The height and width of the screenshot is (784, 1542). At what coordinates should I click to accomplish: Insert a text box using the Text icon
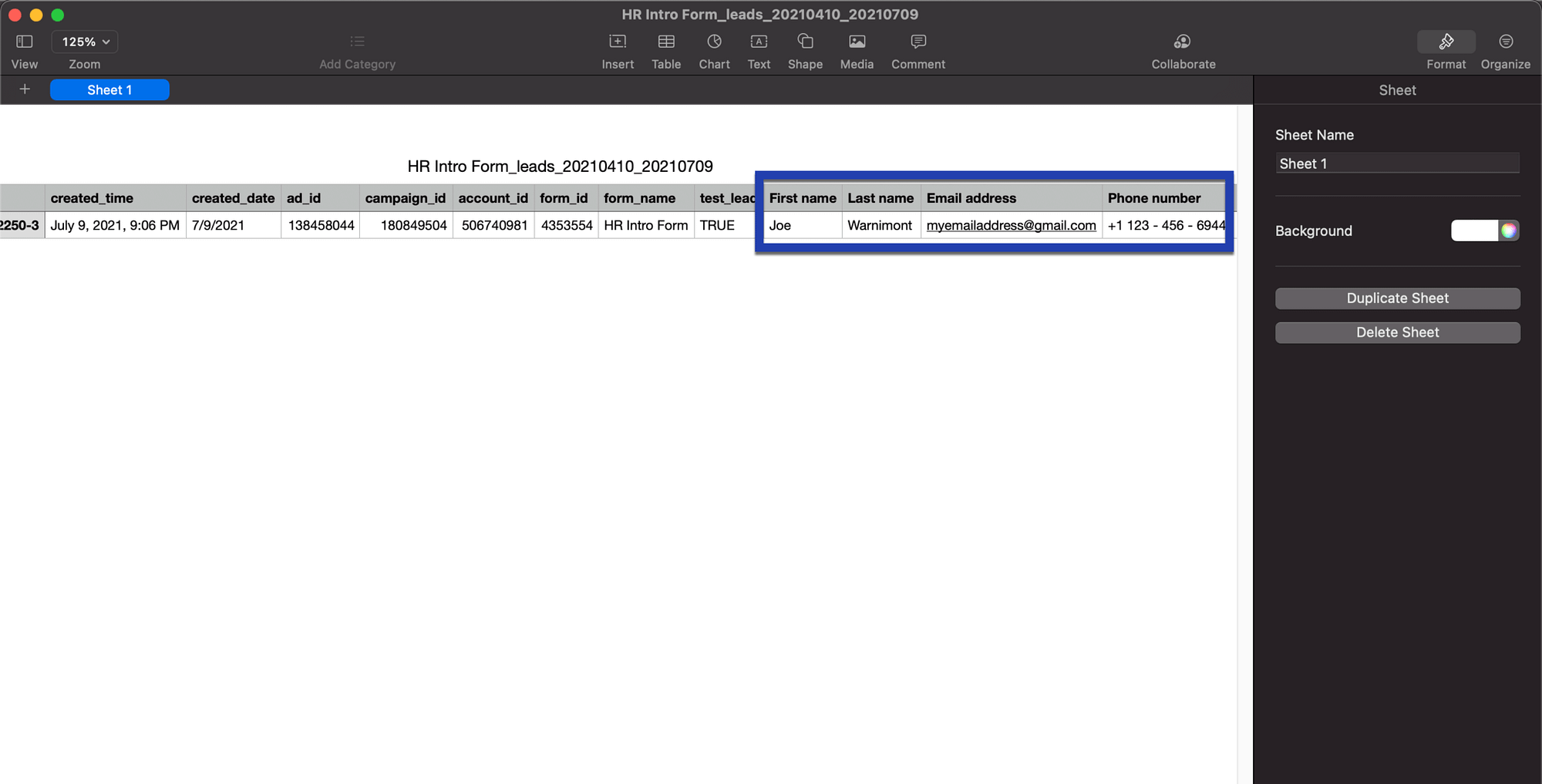759,42
